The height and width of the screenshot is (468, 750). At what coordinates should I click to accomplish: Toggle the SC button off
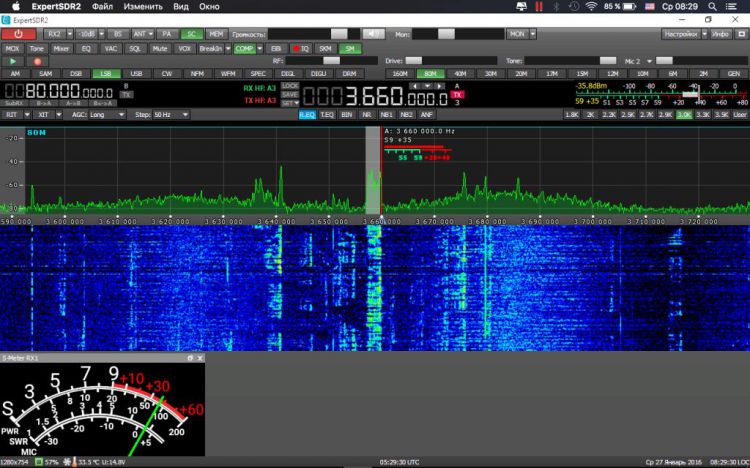point(191,34)
